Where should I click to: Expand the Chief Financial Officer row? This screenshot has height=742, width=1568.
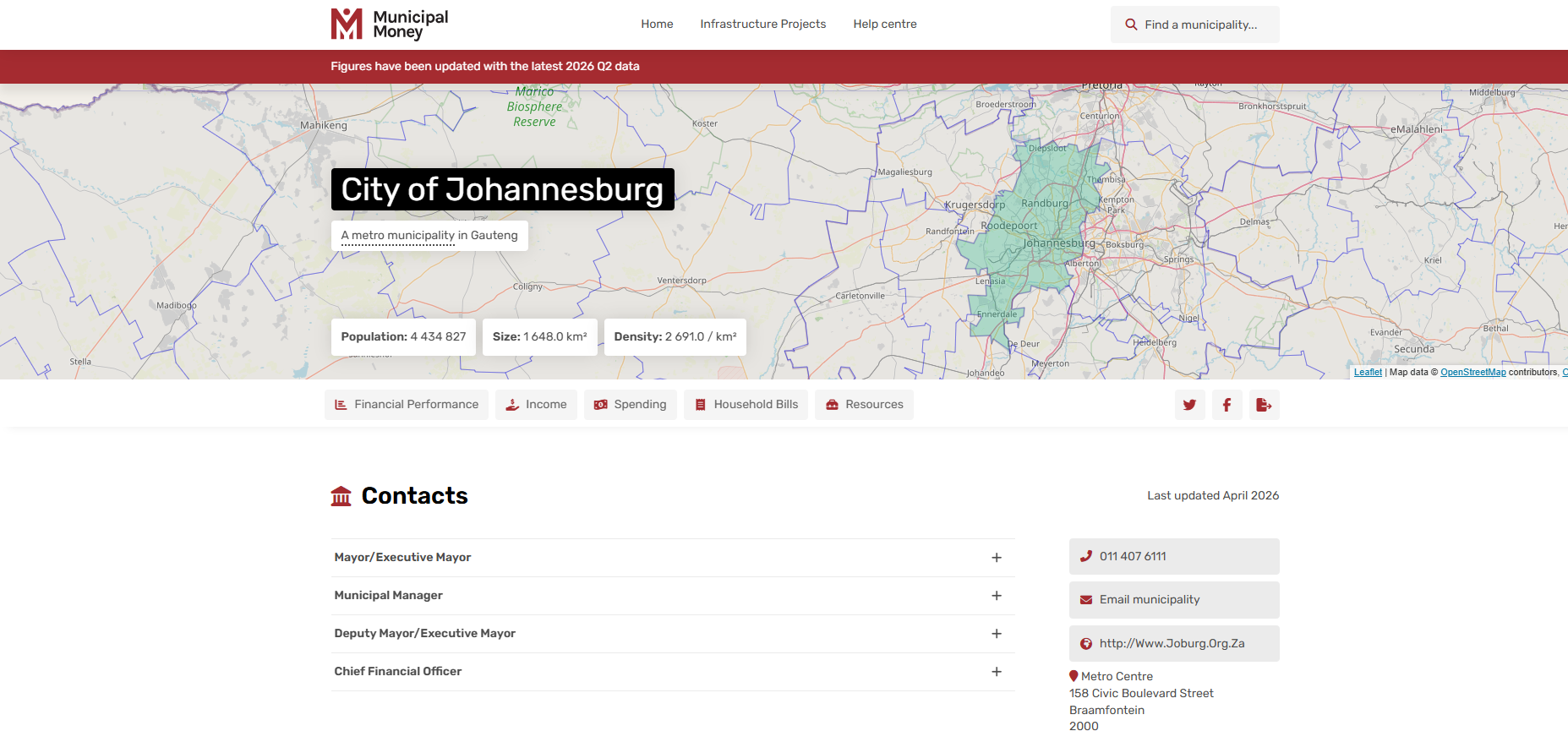(673, 672)
